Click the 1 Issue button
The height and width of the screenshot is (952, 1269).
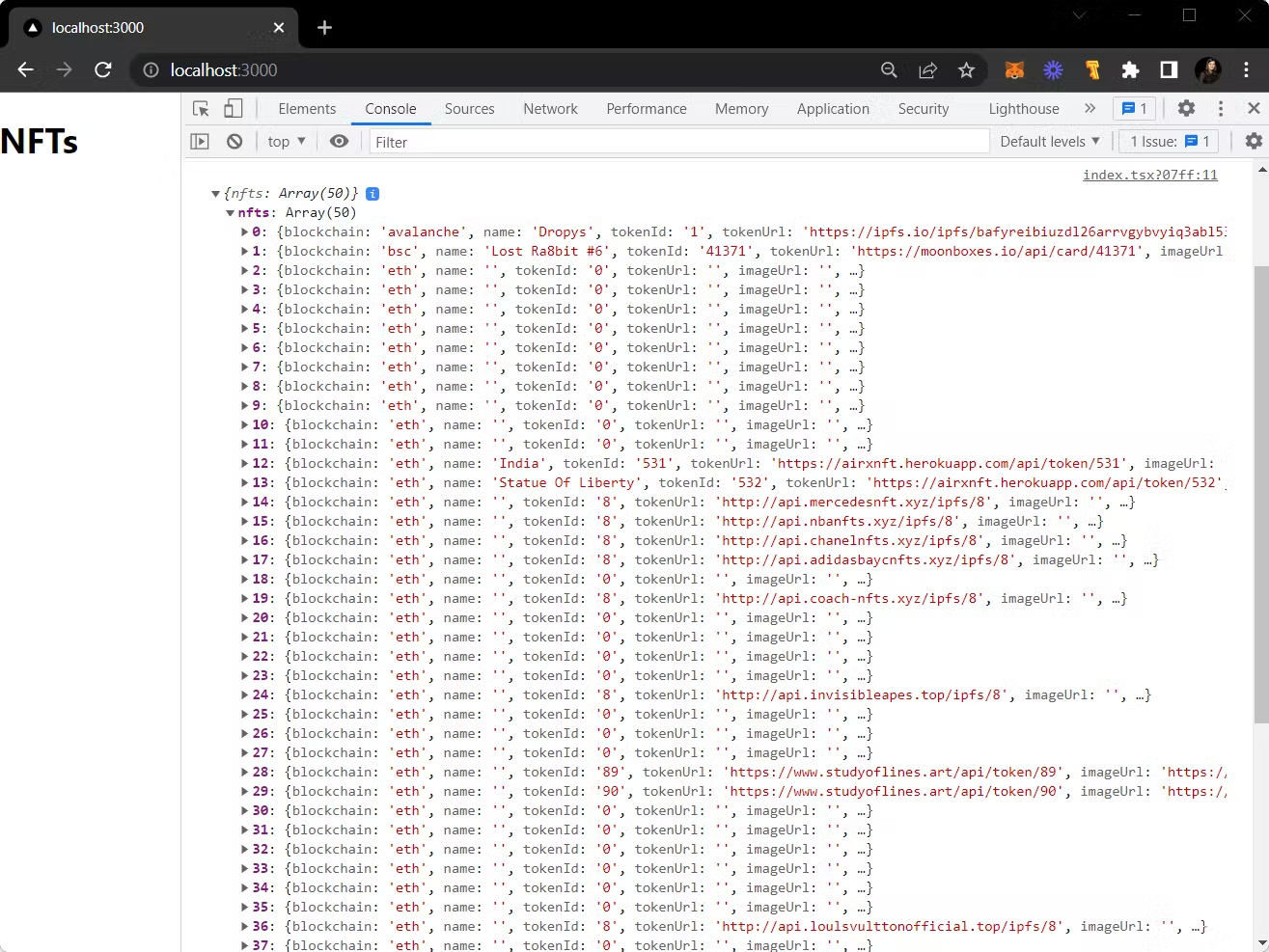pos(1169,142)
